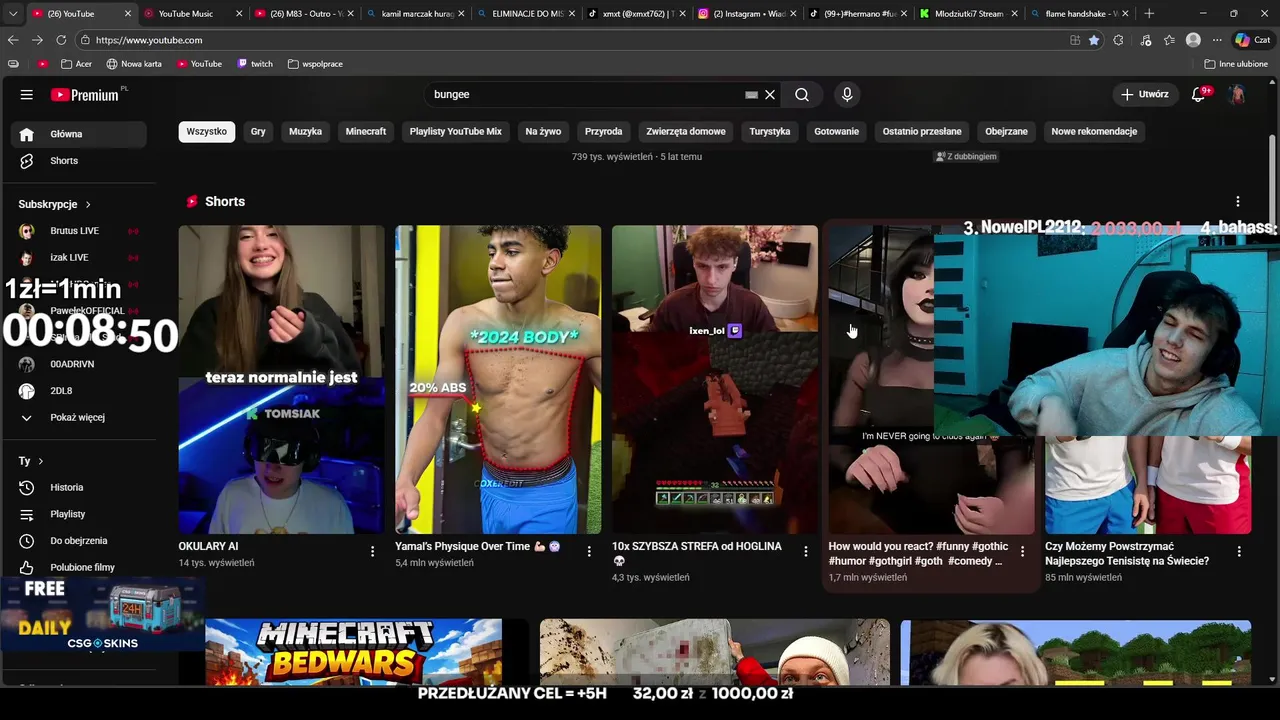Open Brutus LIVE subscription channel
The height and width of the screenshot is (720, 1280).
(74, 231)
